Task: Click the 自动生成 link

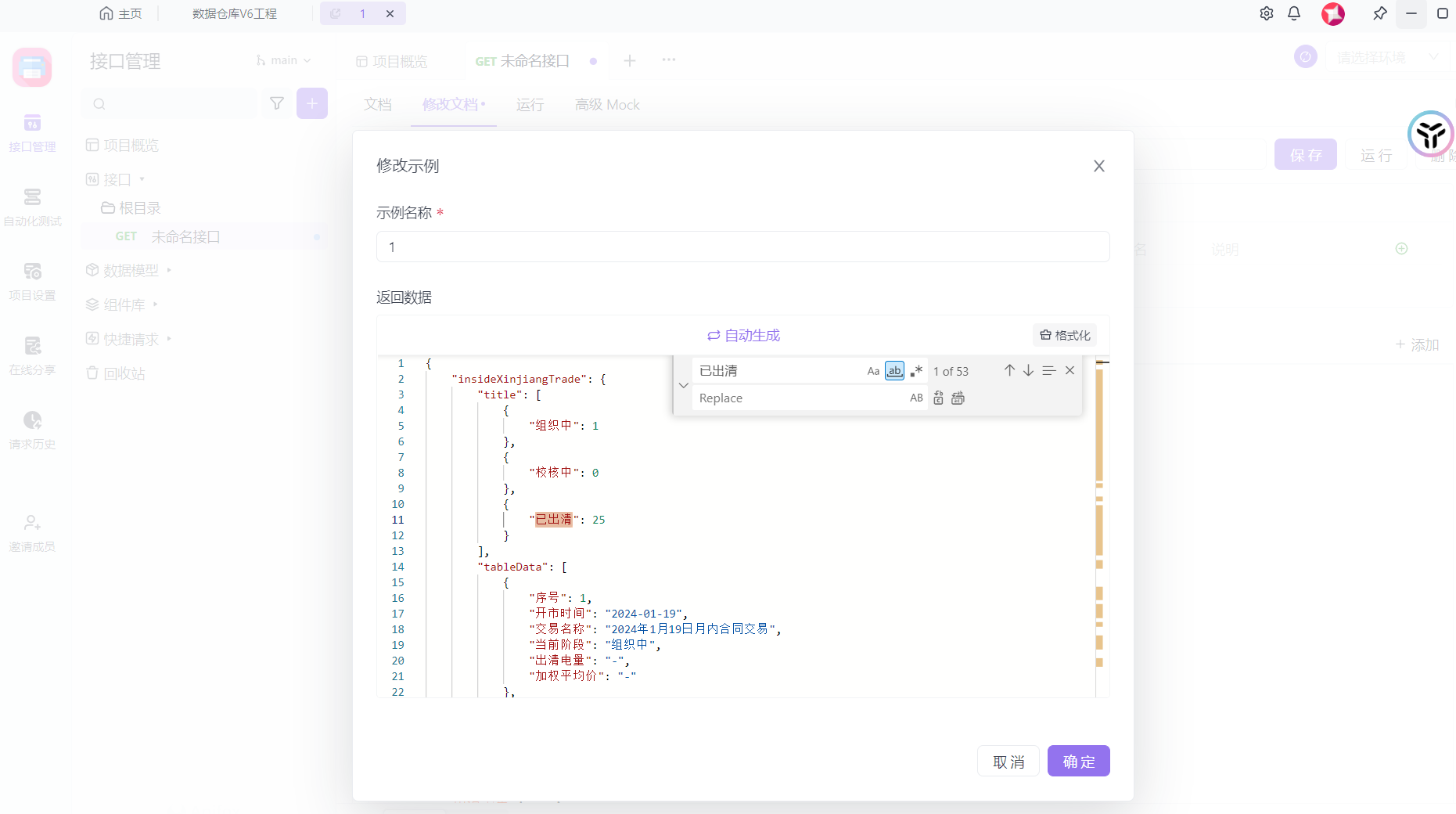Action: coord(743,335)
